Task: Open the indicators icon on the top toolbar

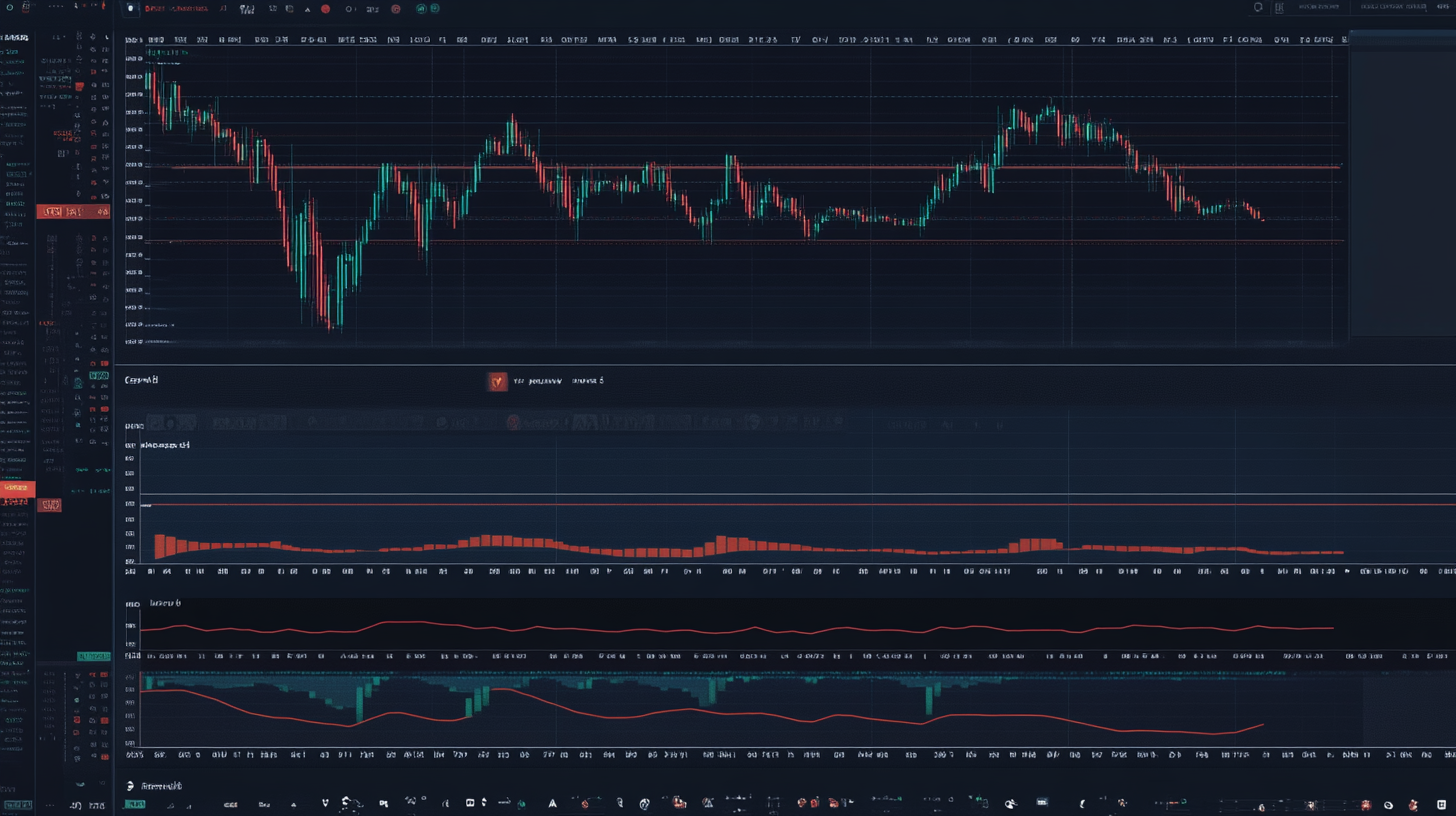Action: [247, 8]
